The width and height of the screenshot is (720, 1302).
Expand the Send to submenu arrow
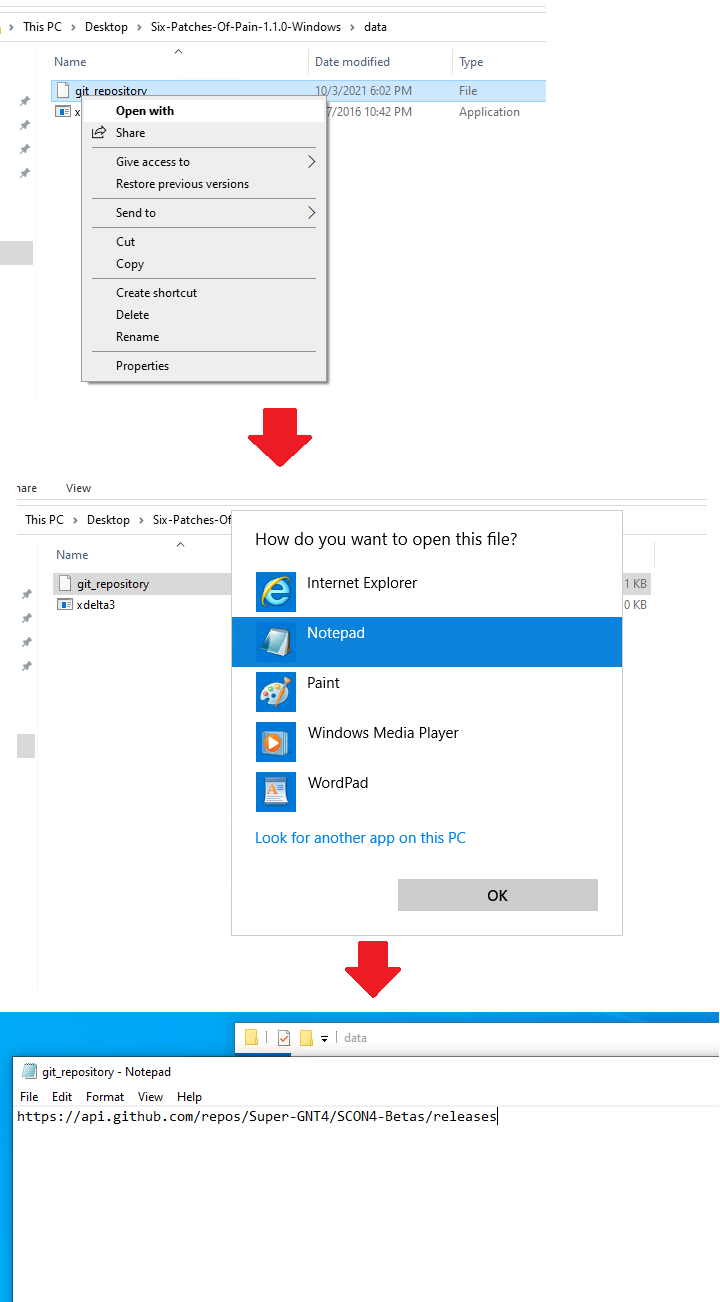(x=311, y=213)
